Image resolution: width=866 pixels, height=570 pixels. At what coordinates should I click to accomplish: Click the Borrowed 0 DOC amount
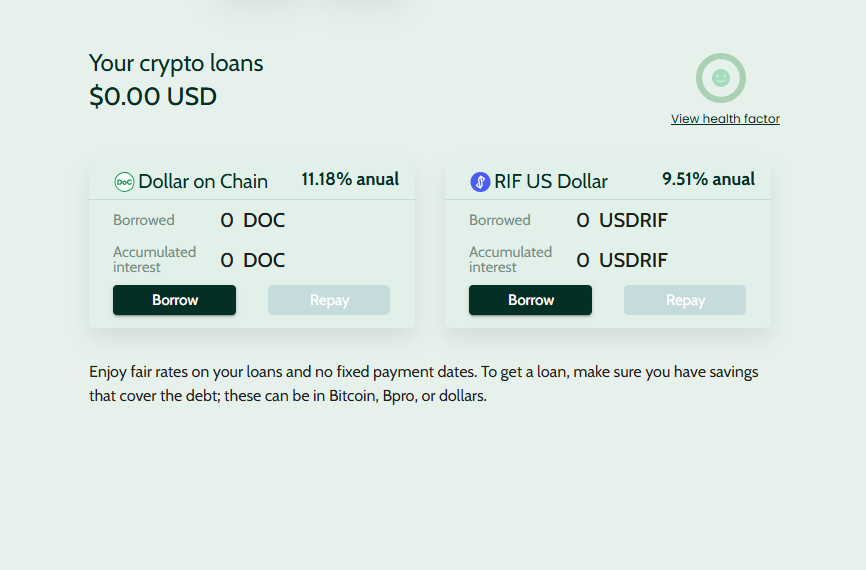[x=252, y=221]
